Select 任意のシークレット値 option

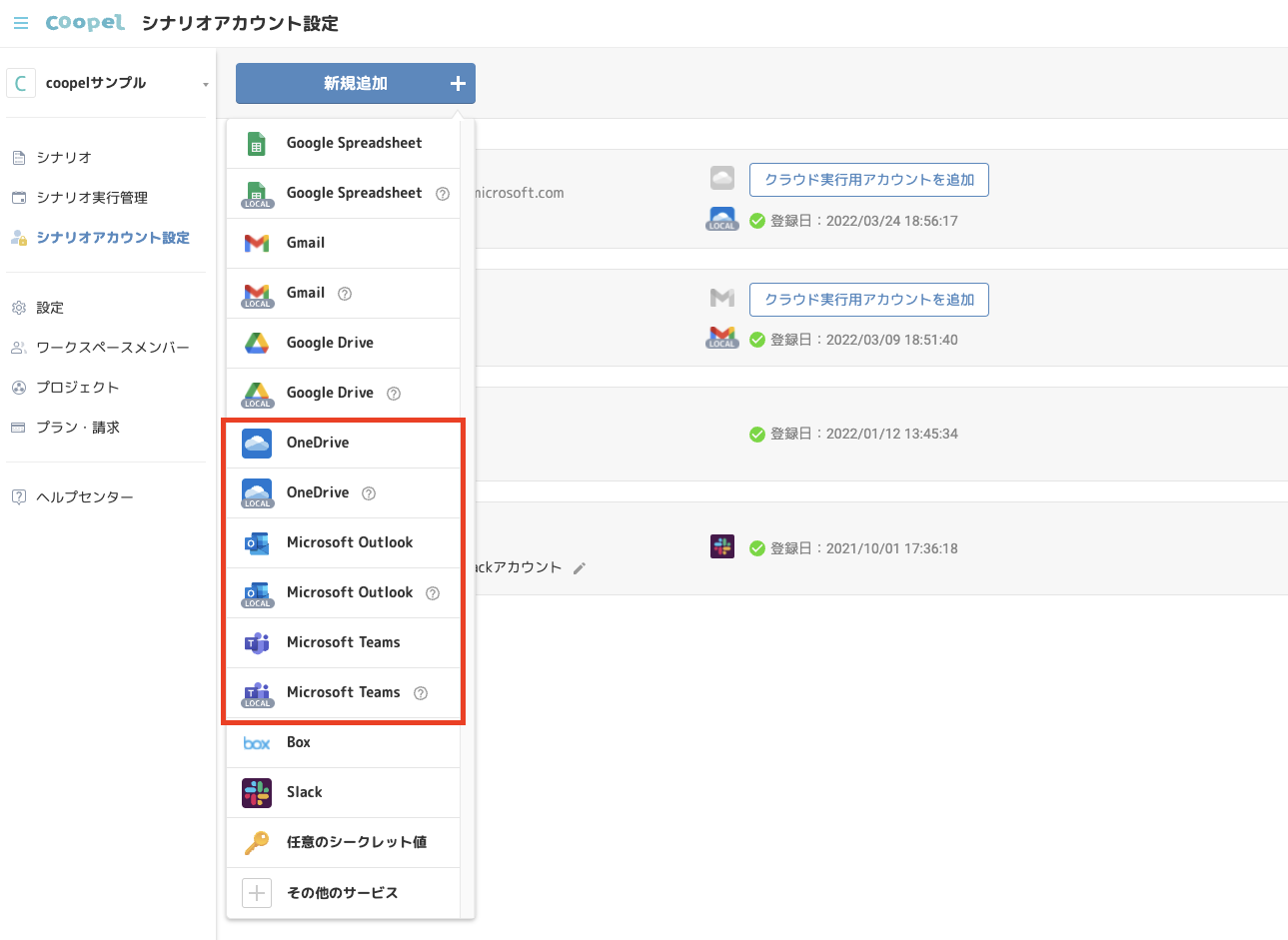[x=344, y=842]
